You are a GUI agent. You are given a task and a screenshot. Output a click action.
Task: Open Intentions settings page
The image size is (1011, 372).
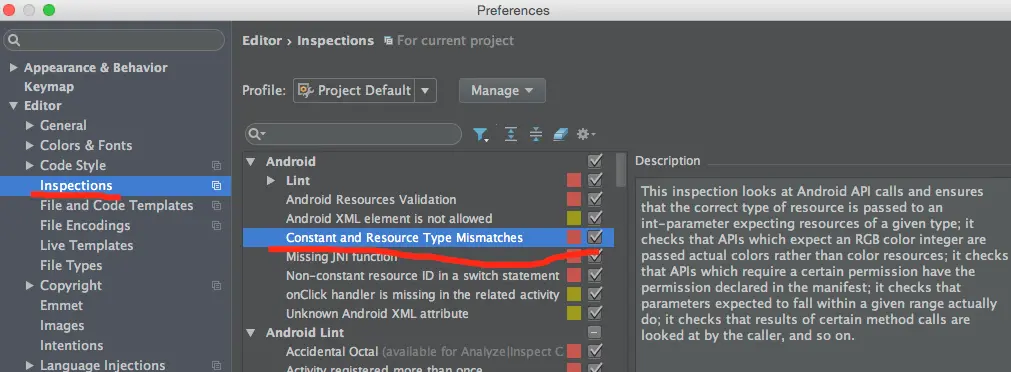72,346
